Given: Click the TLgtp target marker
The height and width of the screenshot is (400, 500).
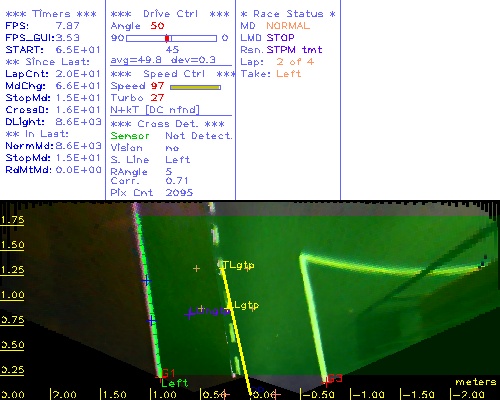Looking at the screenshot, I should 238,265.
